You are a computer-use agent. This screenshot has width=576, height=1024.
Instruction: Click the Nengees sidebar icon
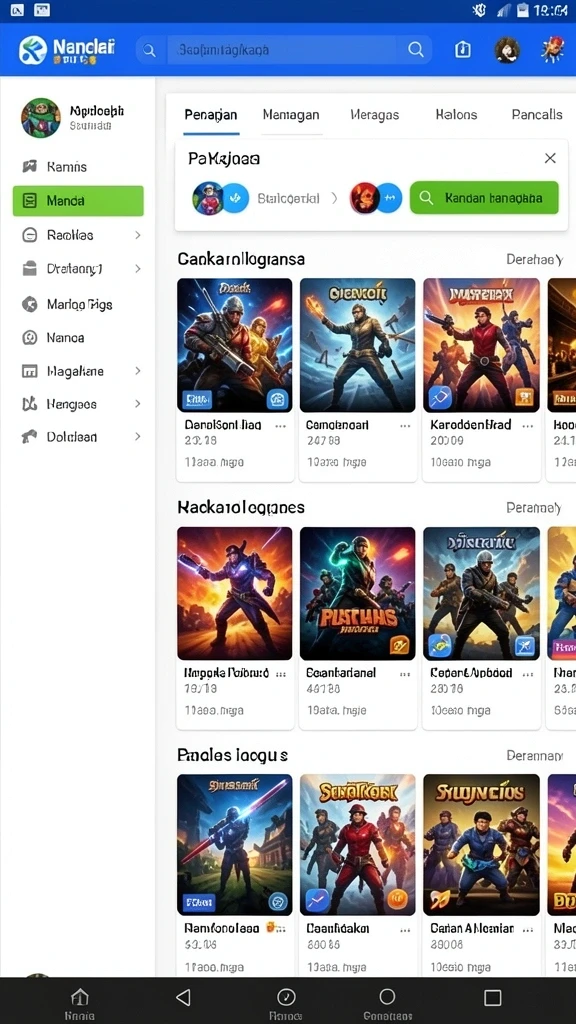[x=29, y=404]
